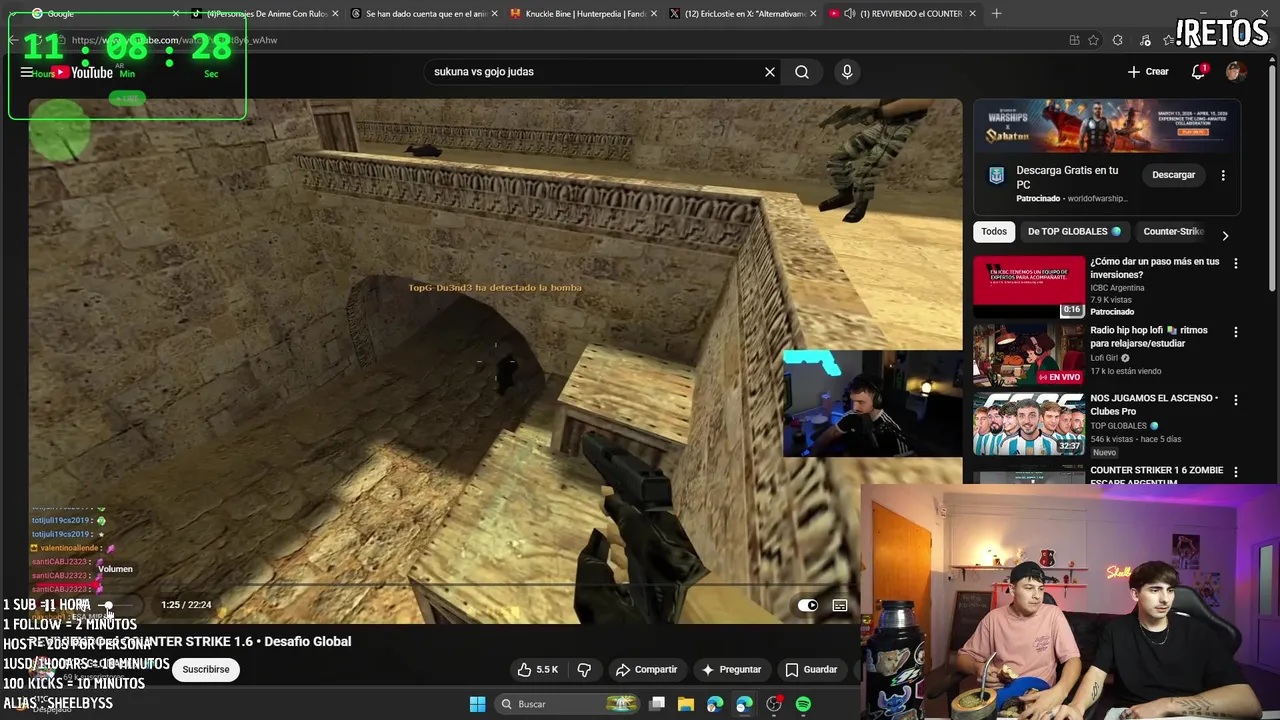Select the Todos filter chip

tap(994, 231)
